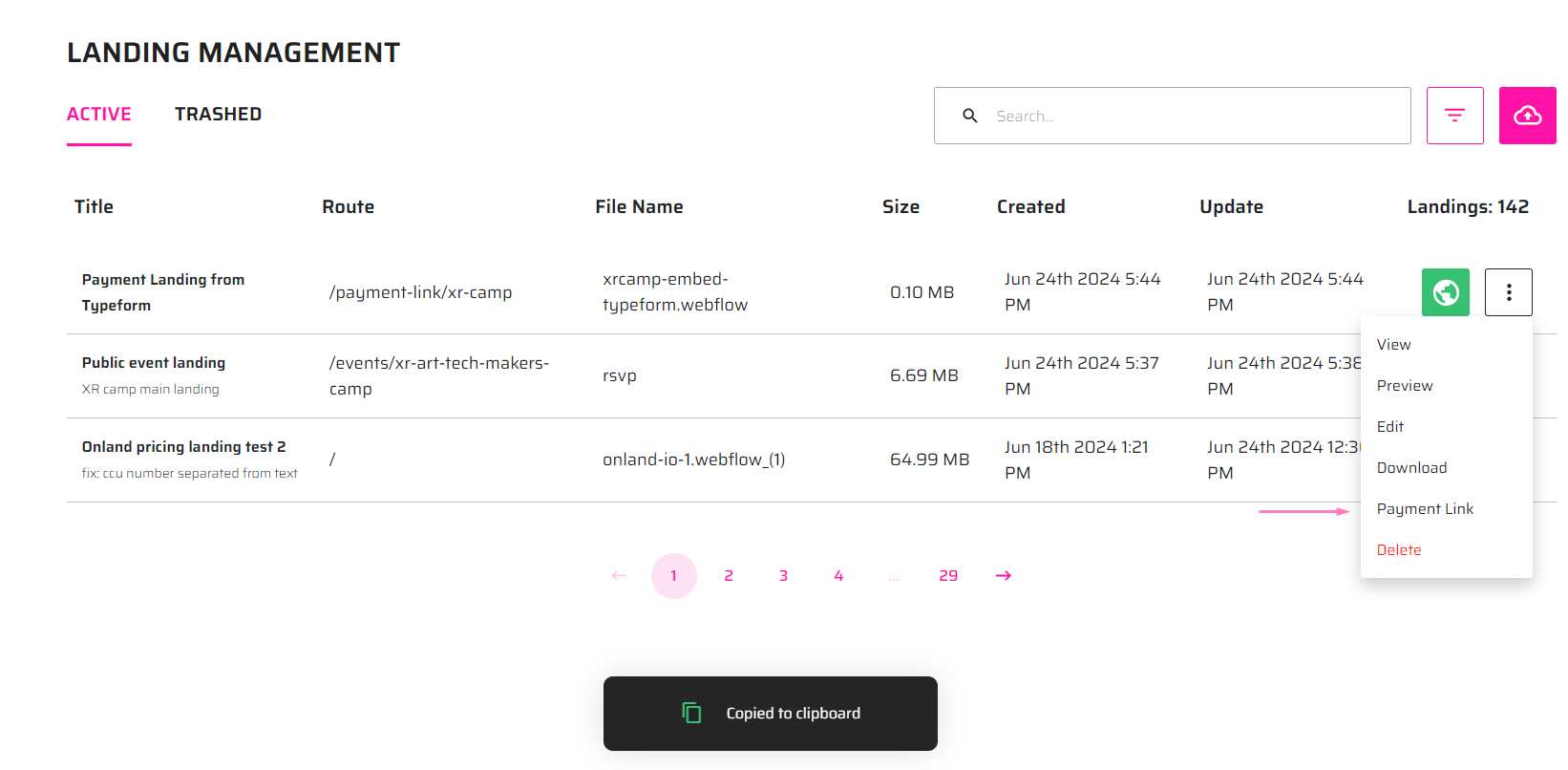Screen dimensions: 1568x770
Task: Click the pagination ellipsis
Action: [x=894, y=576]
